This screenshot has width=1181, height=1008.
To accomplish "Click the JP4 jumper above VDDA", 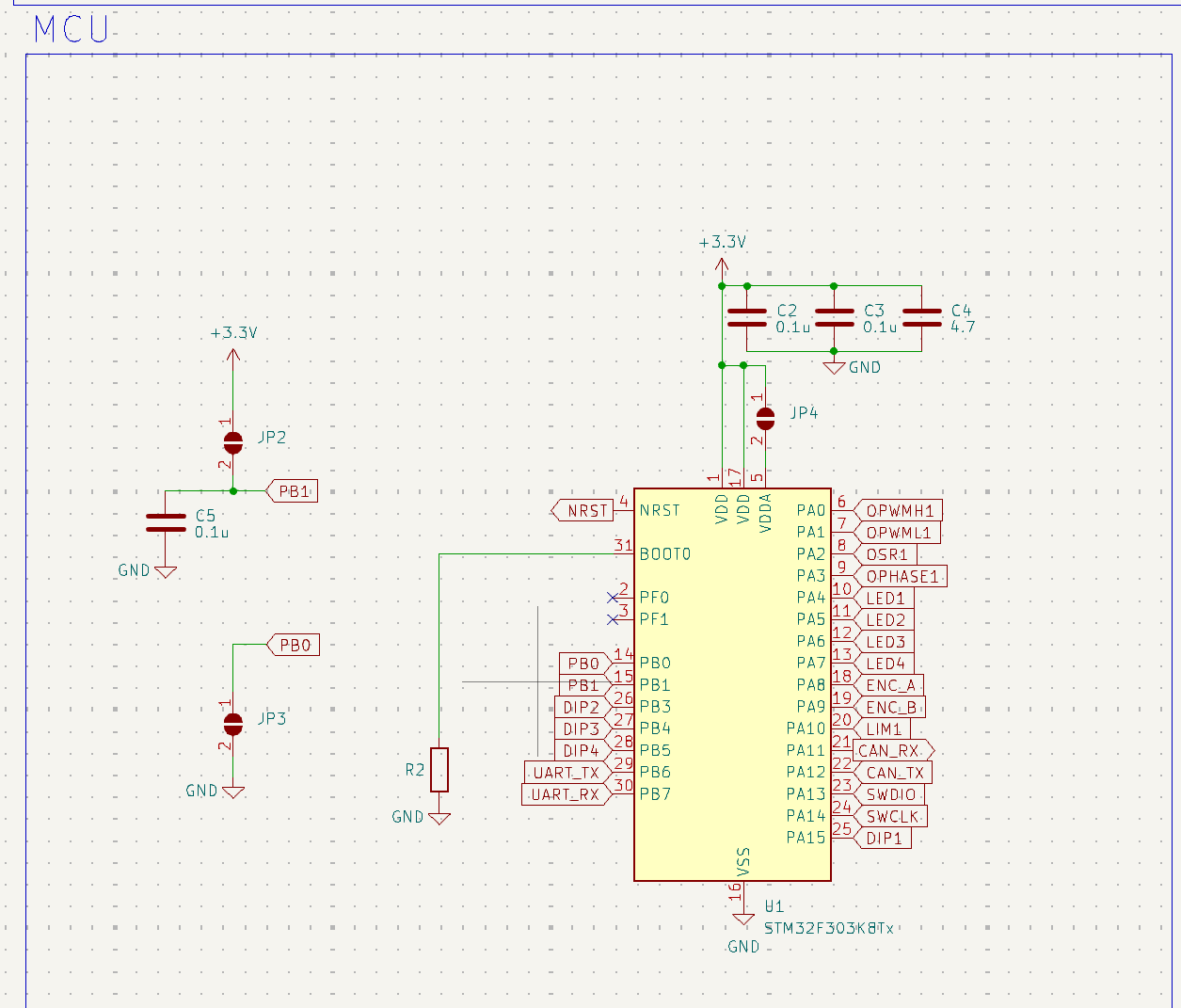I will tap(765, 419).
